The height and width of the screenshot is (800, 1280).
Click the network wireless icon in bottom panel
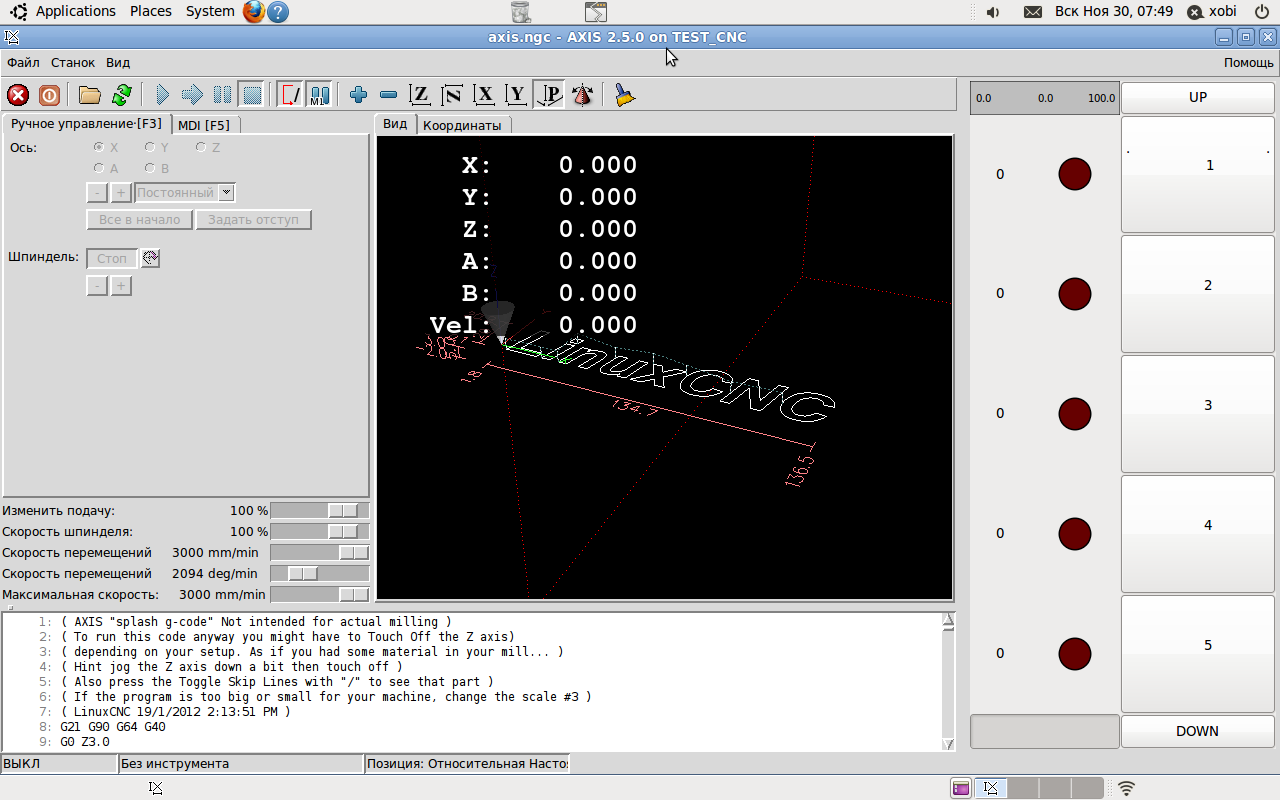1126,788
